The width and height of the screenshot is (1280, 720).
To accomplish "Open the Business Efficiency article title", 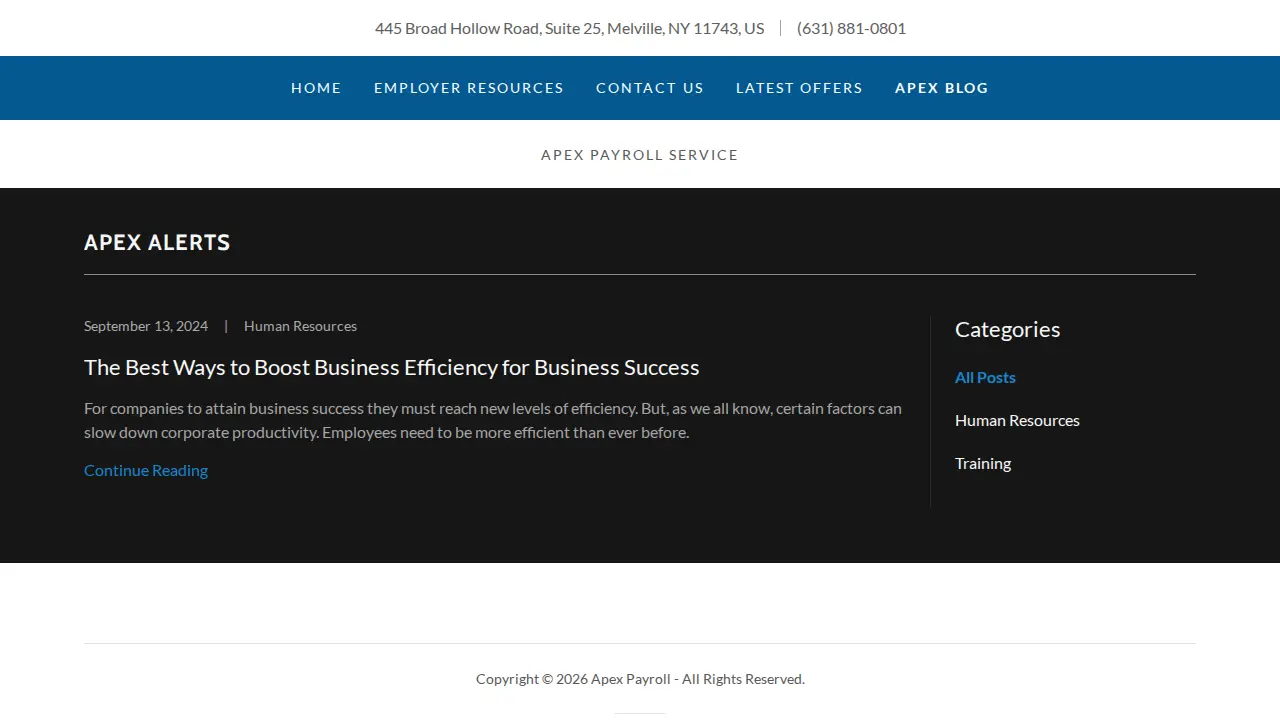I will tap(392, 367).
